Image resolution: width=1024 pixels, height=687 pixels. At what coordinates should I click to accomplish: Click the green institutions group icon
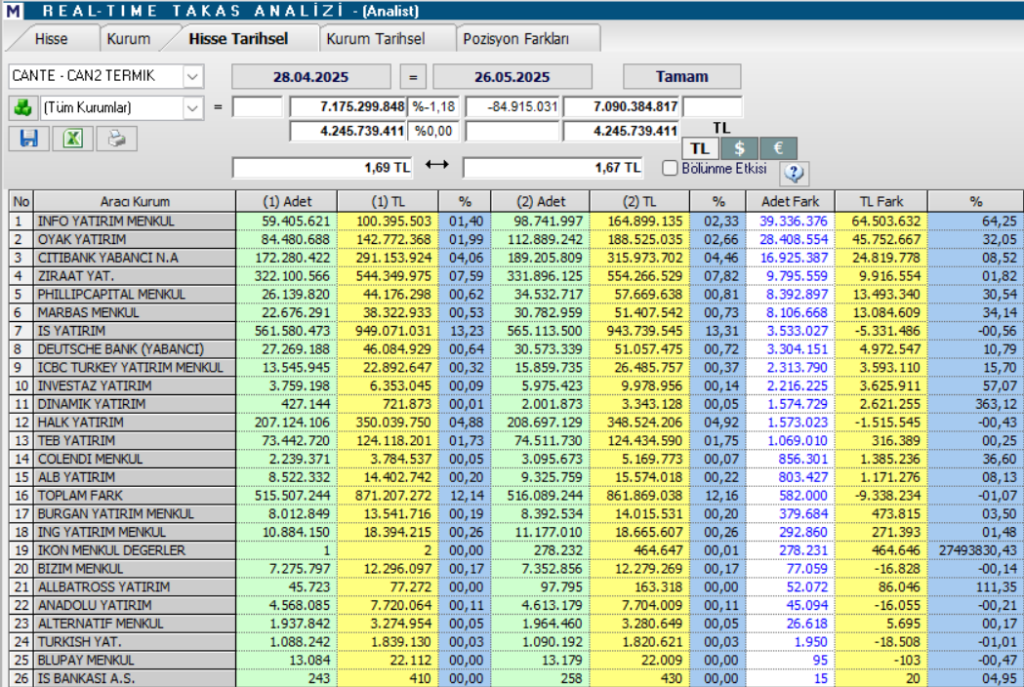22,107
